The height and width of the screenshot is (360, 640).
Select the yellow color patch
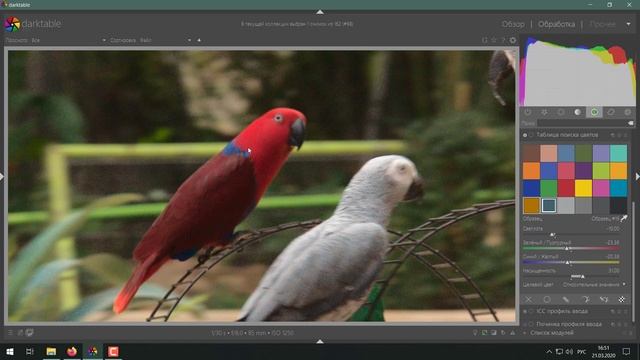583,188
